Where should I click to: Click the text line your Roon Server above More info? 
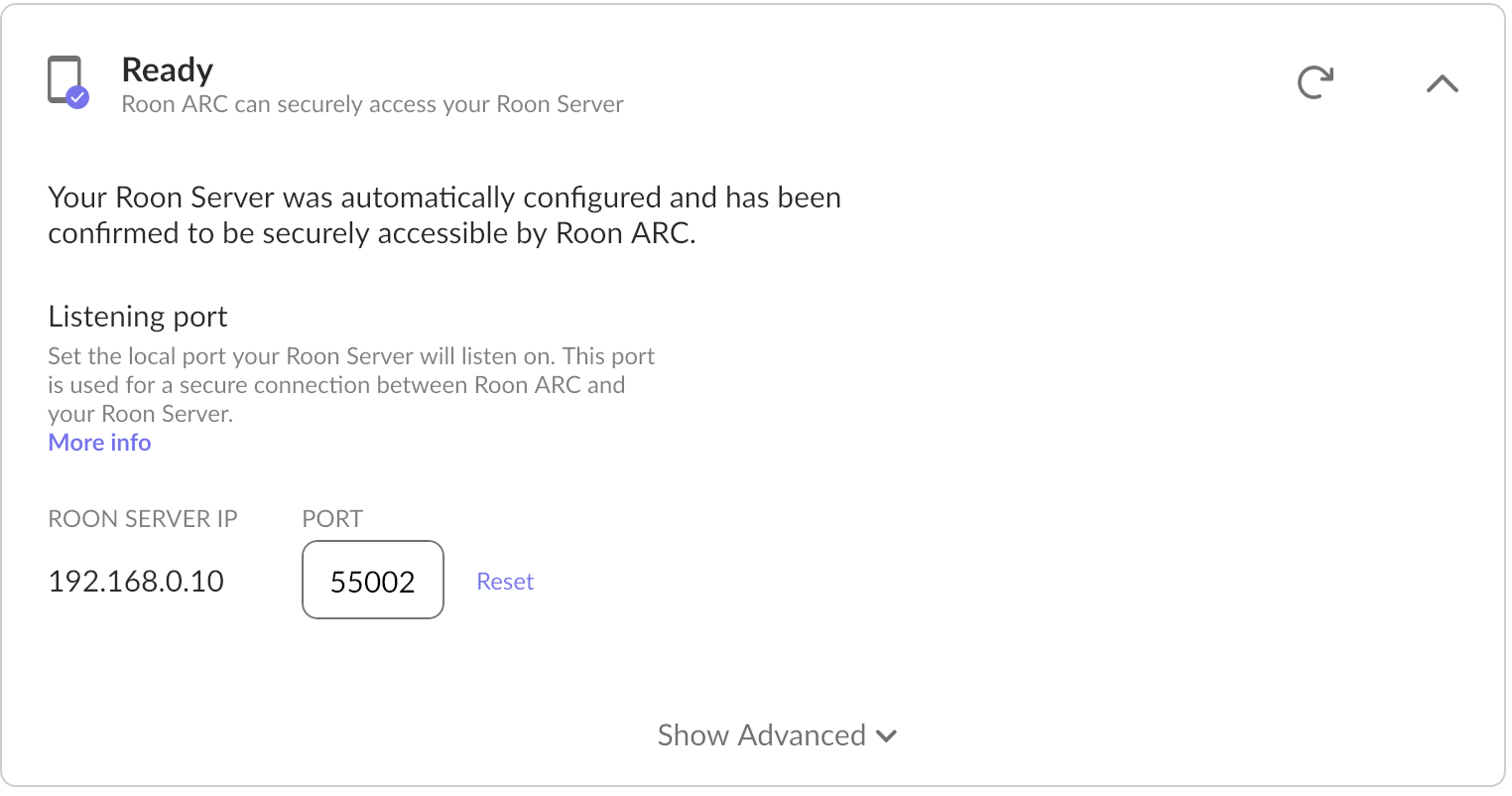point(141,414)
